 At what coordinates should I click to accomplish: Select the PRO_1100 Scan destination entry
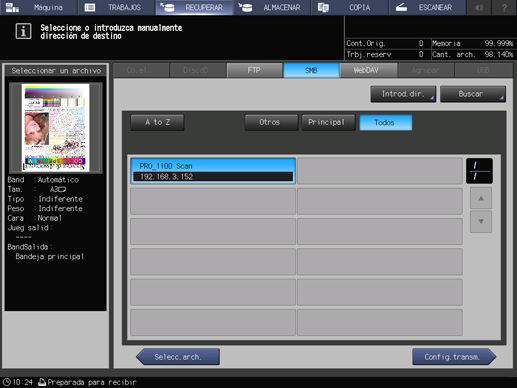click(x=213, y=171)
